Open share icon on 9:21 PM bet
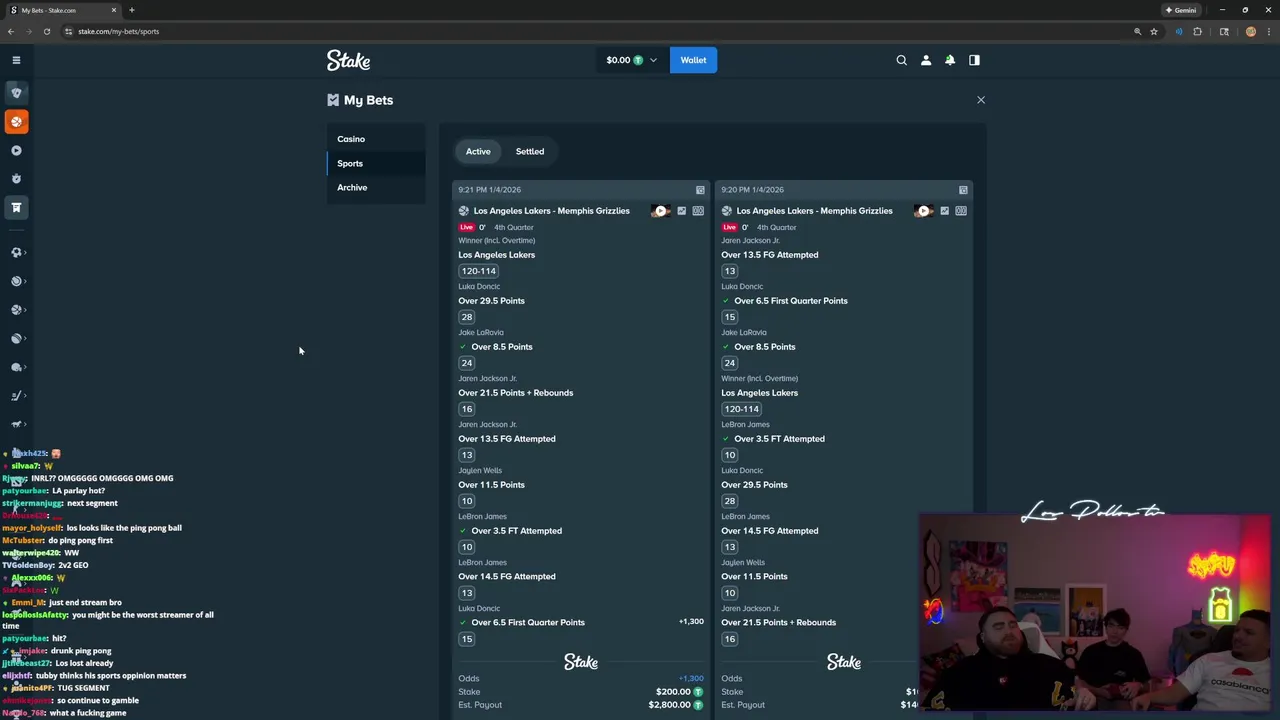This screenshot has width=1280, height=720. pos(700,190)
